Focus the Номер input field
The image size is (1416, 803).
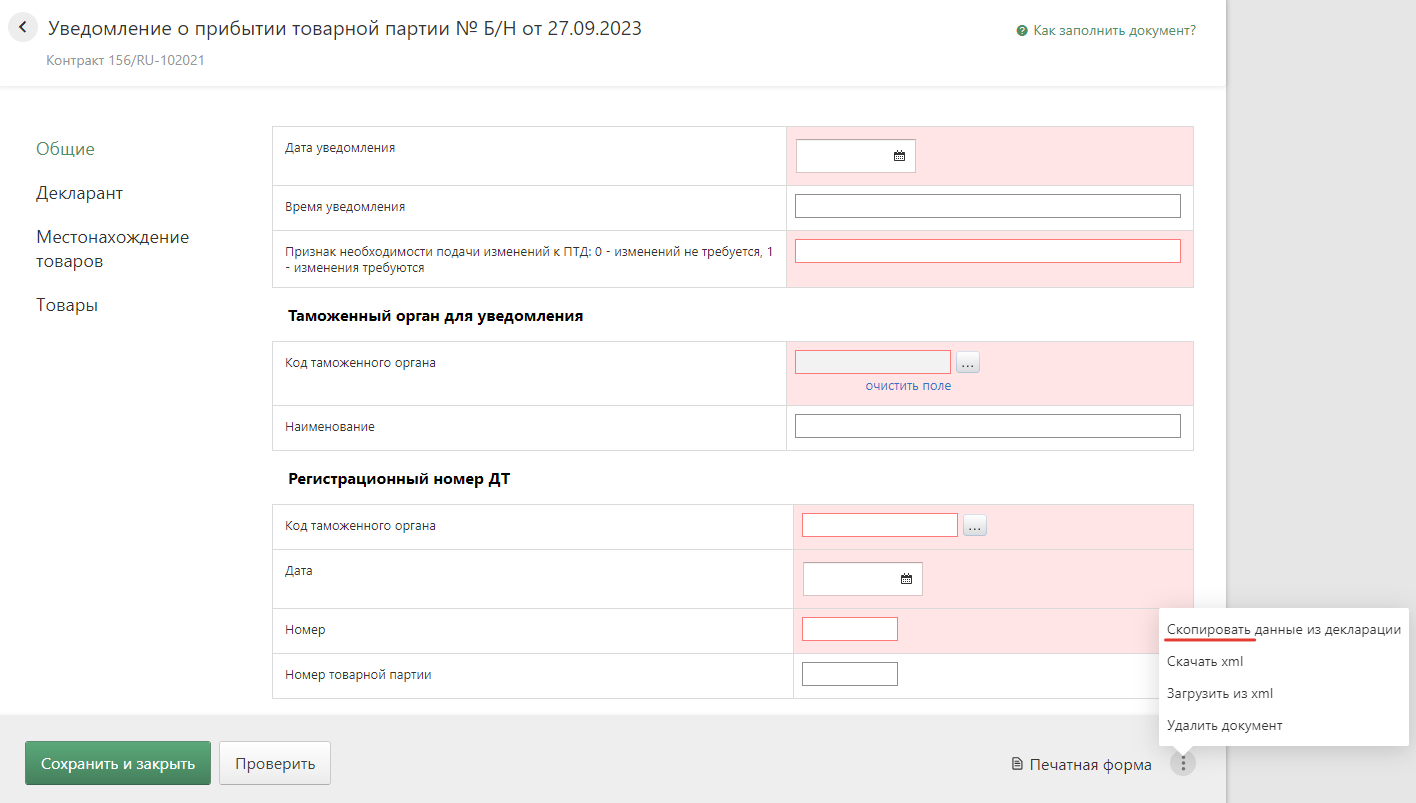pos(850,629)
